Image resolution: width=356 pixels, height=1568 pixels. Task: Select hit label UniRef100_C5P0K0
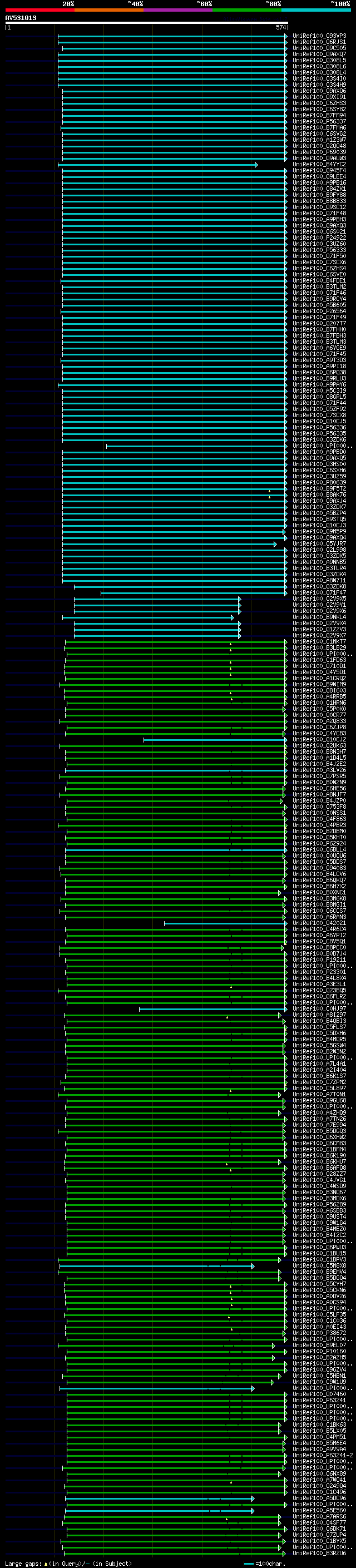point(319,709)
